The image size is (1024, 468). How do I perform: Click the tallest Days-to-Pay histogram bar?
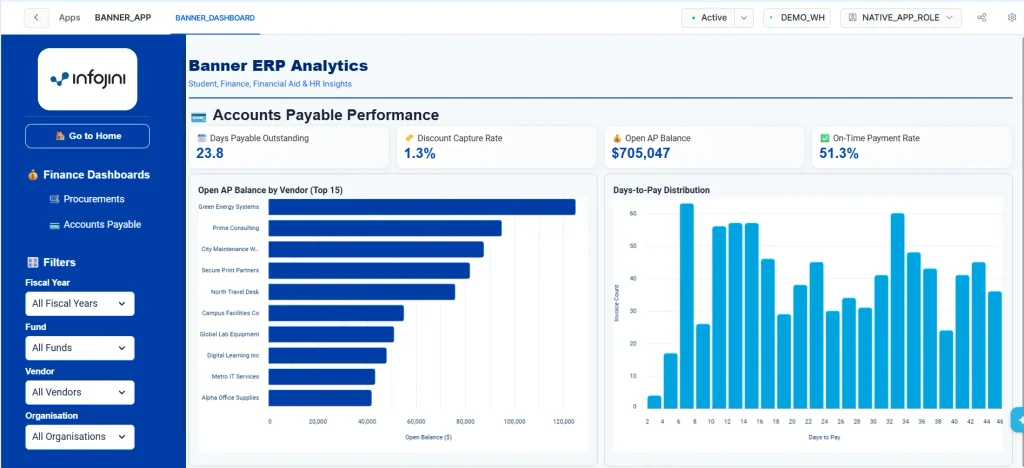(x=686, y=306)
